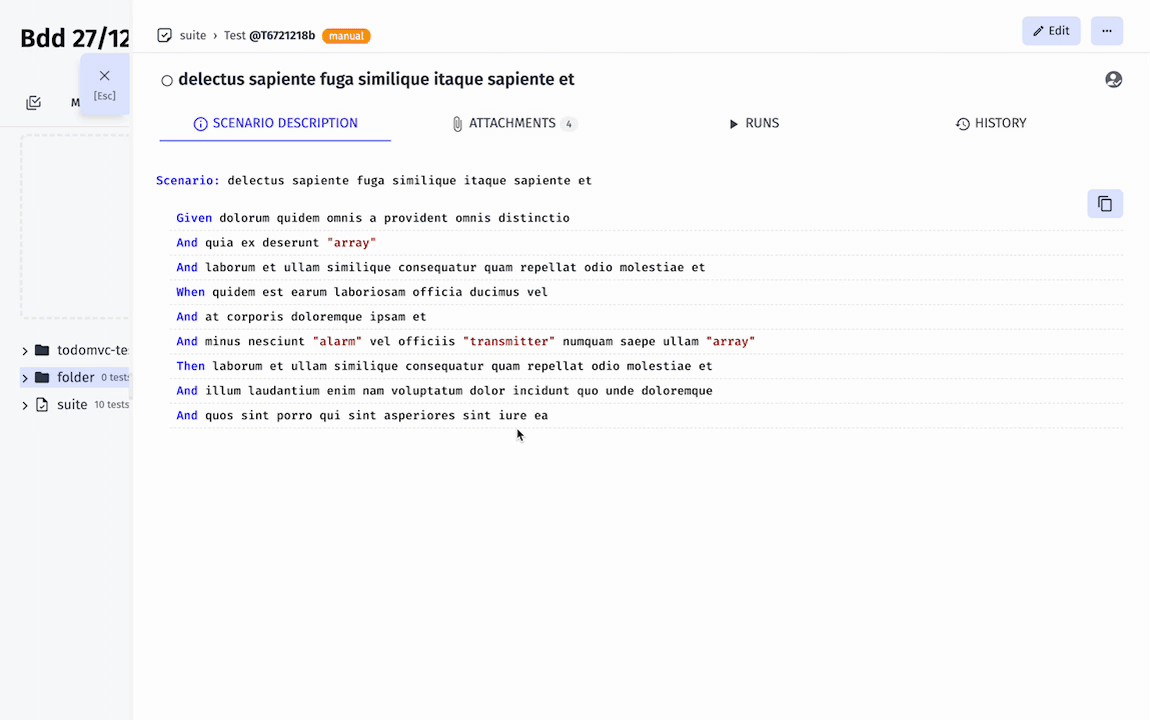Image resolution: width=1150 pixels, height=720 pixels.
Task: Click the suite file icon in tree
Action: (x=43, y=405)
